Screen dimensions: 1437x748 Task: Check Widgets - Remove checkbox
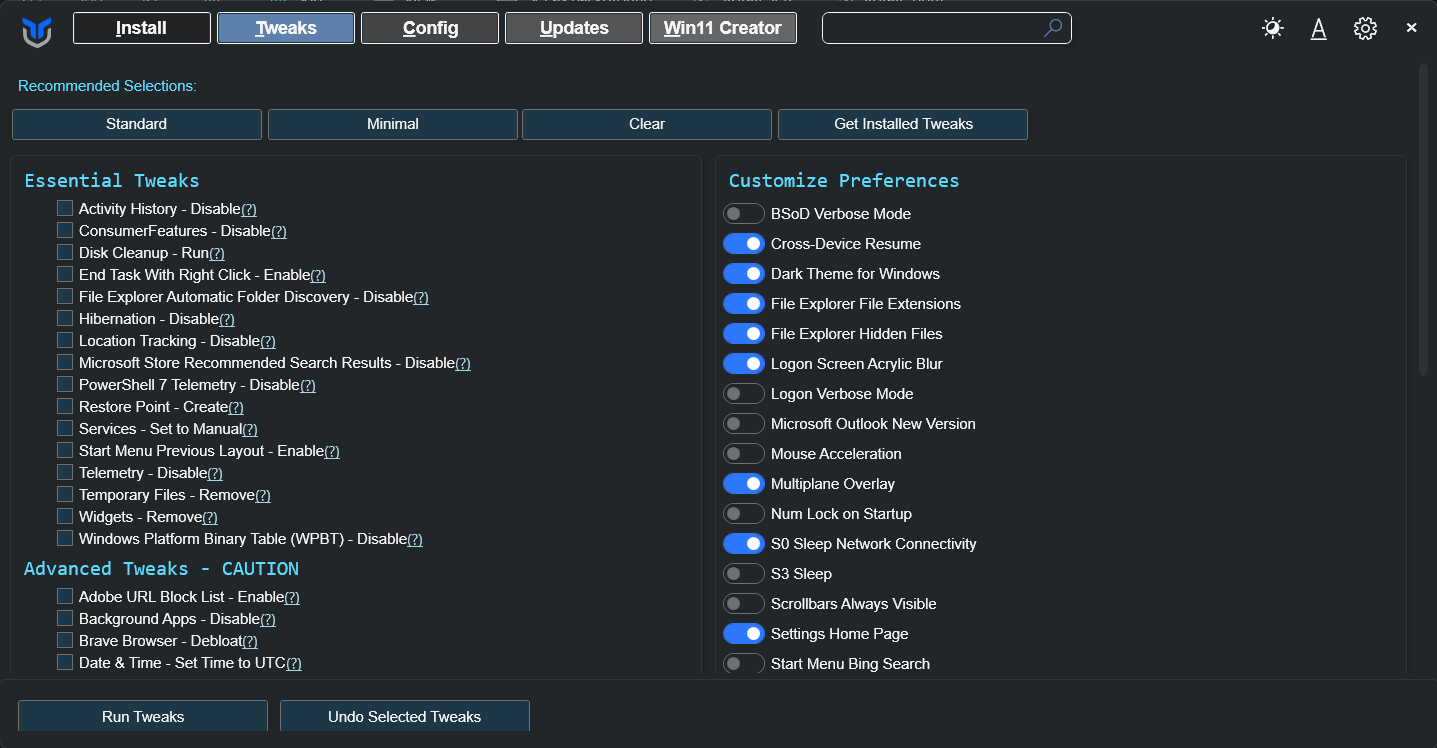[65, 516]
